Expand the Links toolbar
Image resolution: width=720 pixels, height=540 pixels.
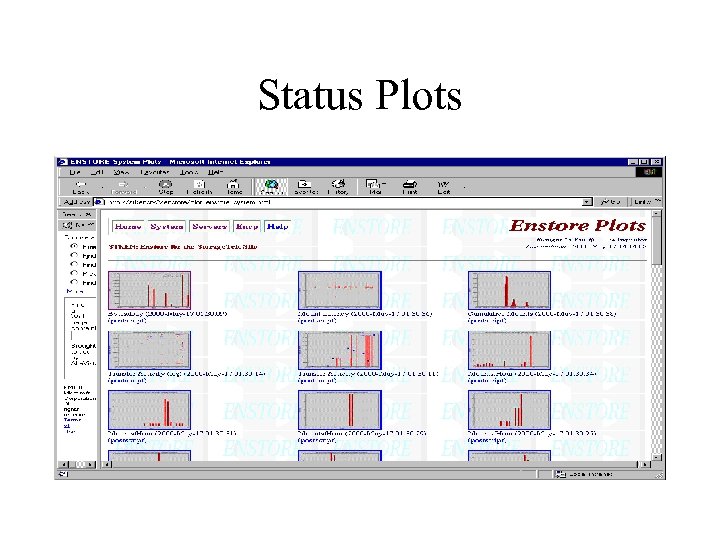point(646,202)
